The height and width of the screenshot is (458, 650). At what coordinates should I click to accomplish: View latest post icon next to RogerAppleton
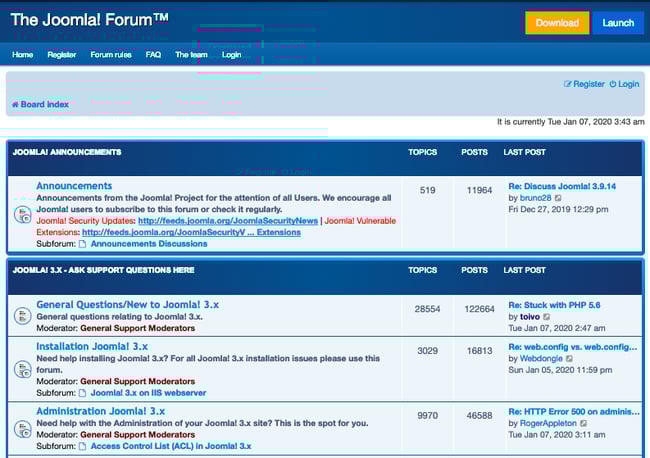(x=584, y=423)
